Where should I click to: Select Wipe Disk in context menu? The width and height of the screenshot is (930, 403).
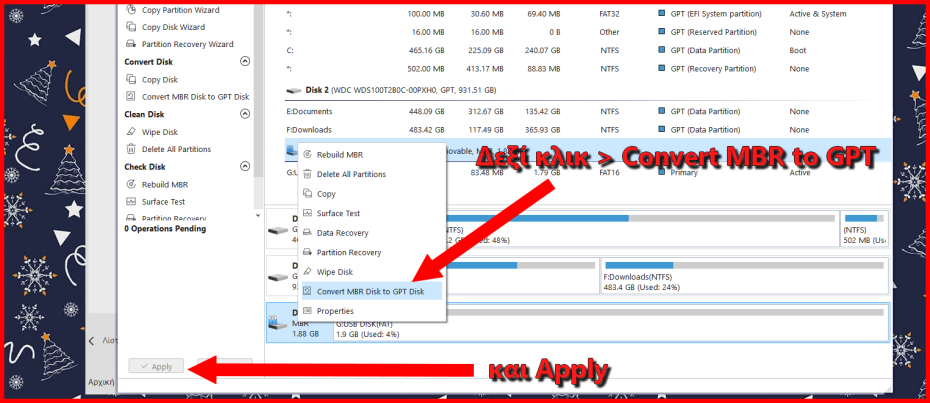[x=372, y=272]
